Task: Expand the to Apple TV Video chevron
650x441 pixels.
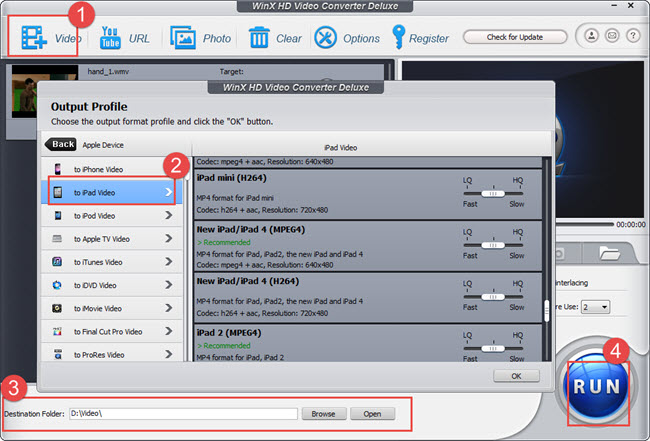Action: click(x=168, y=238)
